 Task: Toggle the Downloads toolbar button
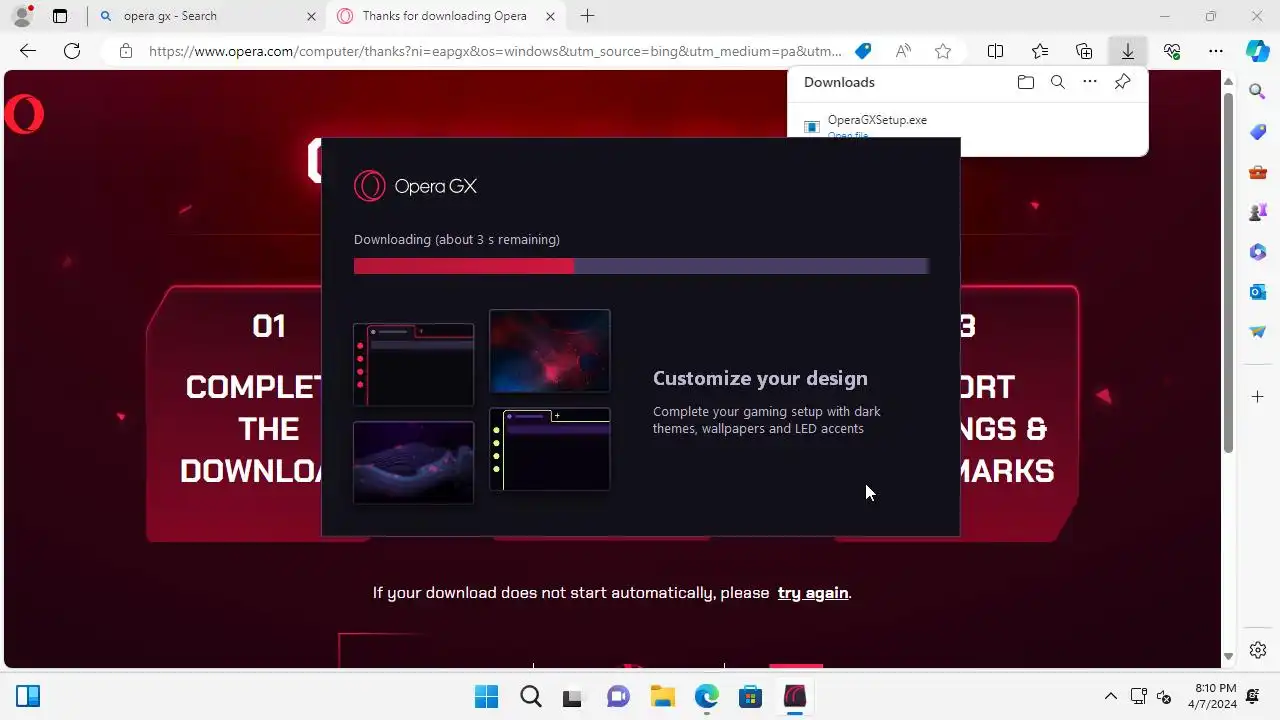(1128, 51)
